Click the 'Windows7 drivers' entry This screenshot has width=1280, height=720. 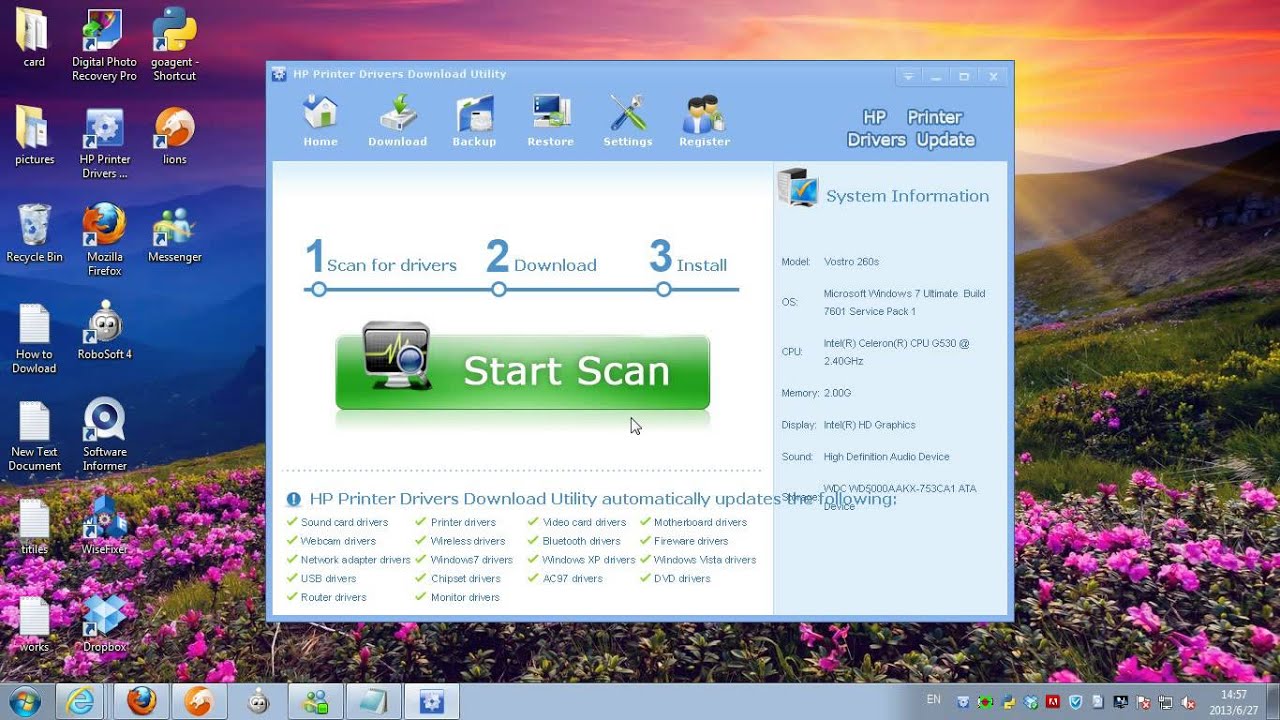[x=472, y=560]
